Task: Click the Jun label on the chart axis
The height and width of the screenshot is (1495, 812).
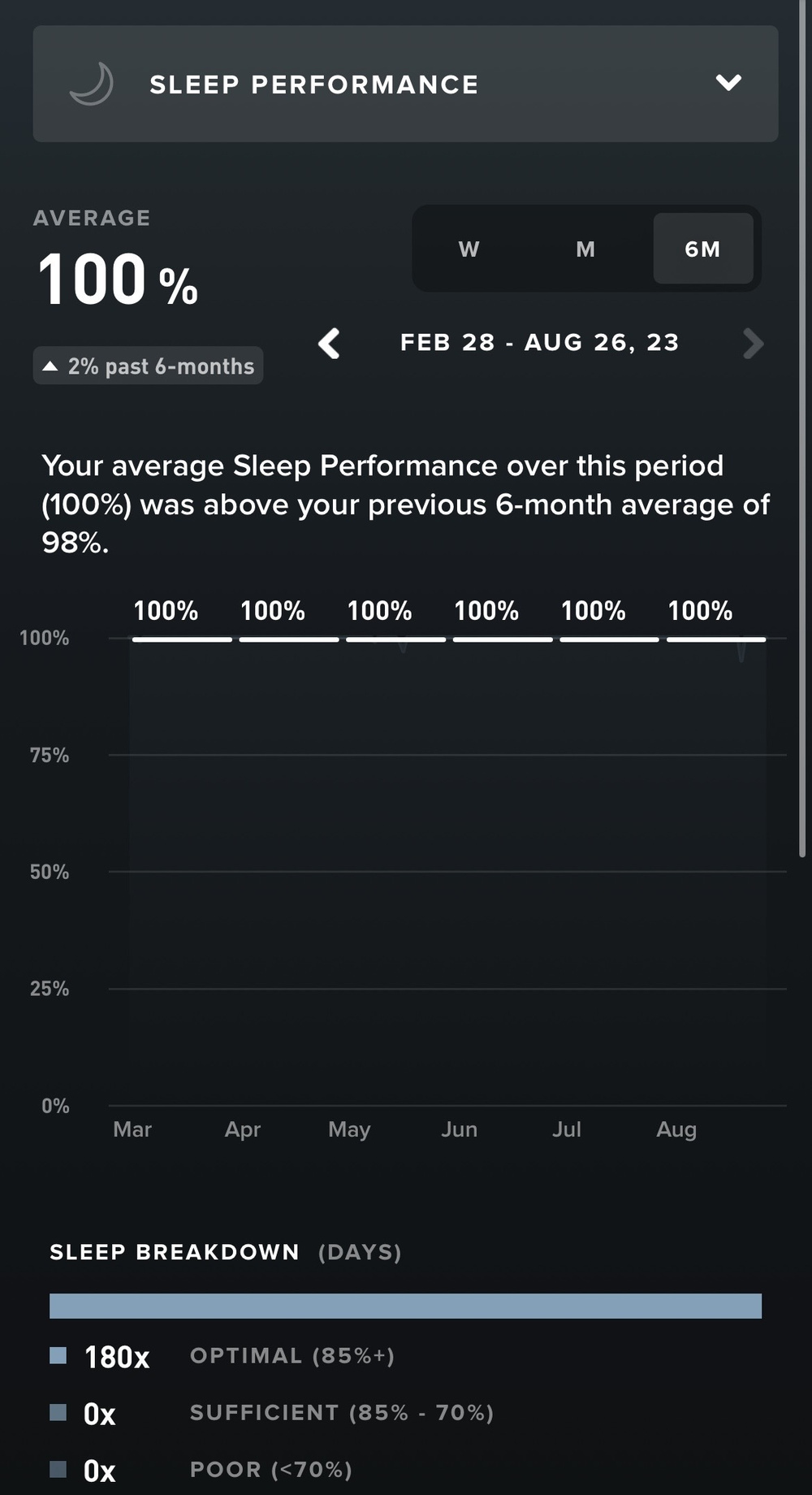Action: (459, 1129)
